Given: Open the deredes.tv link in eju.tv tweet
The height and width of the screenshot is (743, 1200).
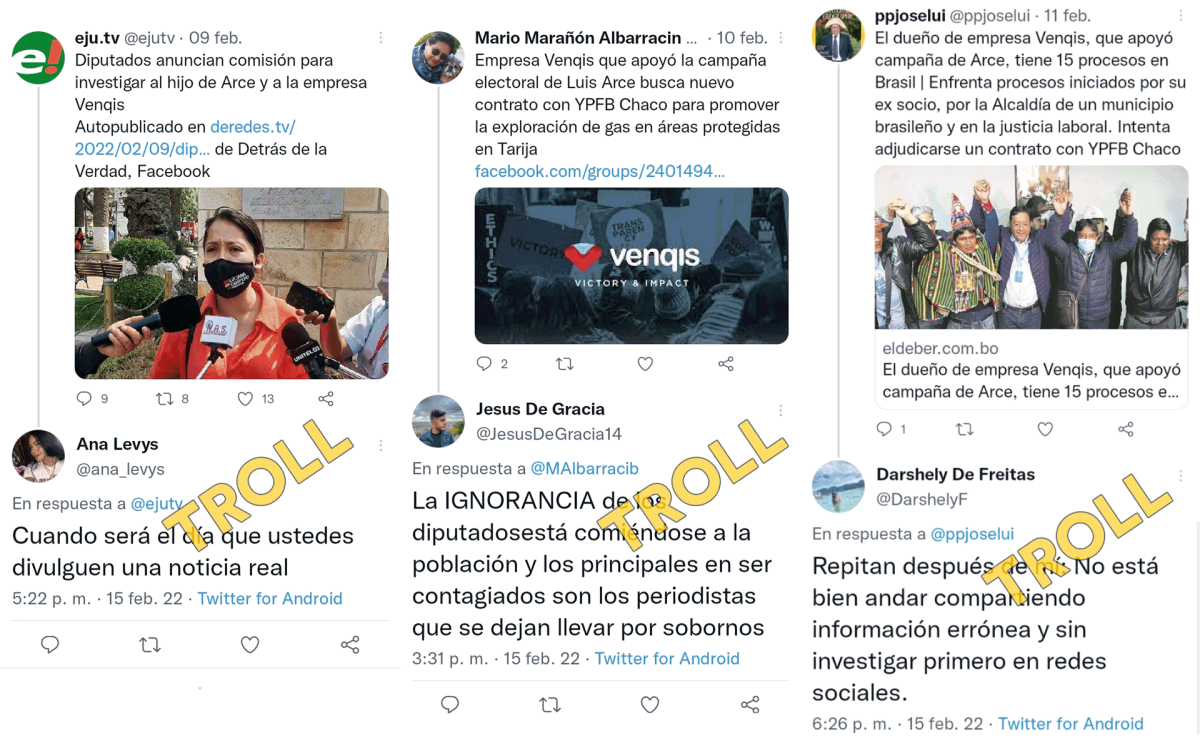Looking at the screenshot, I should click(x=185, y=138).
